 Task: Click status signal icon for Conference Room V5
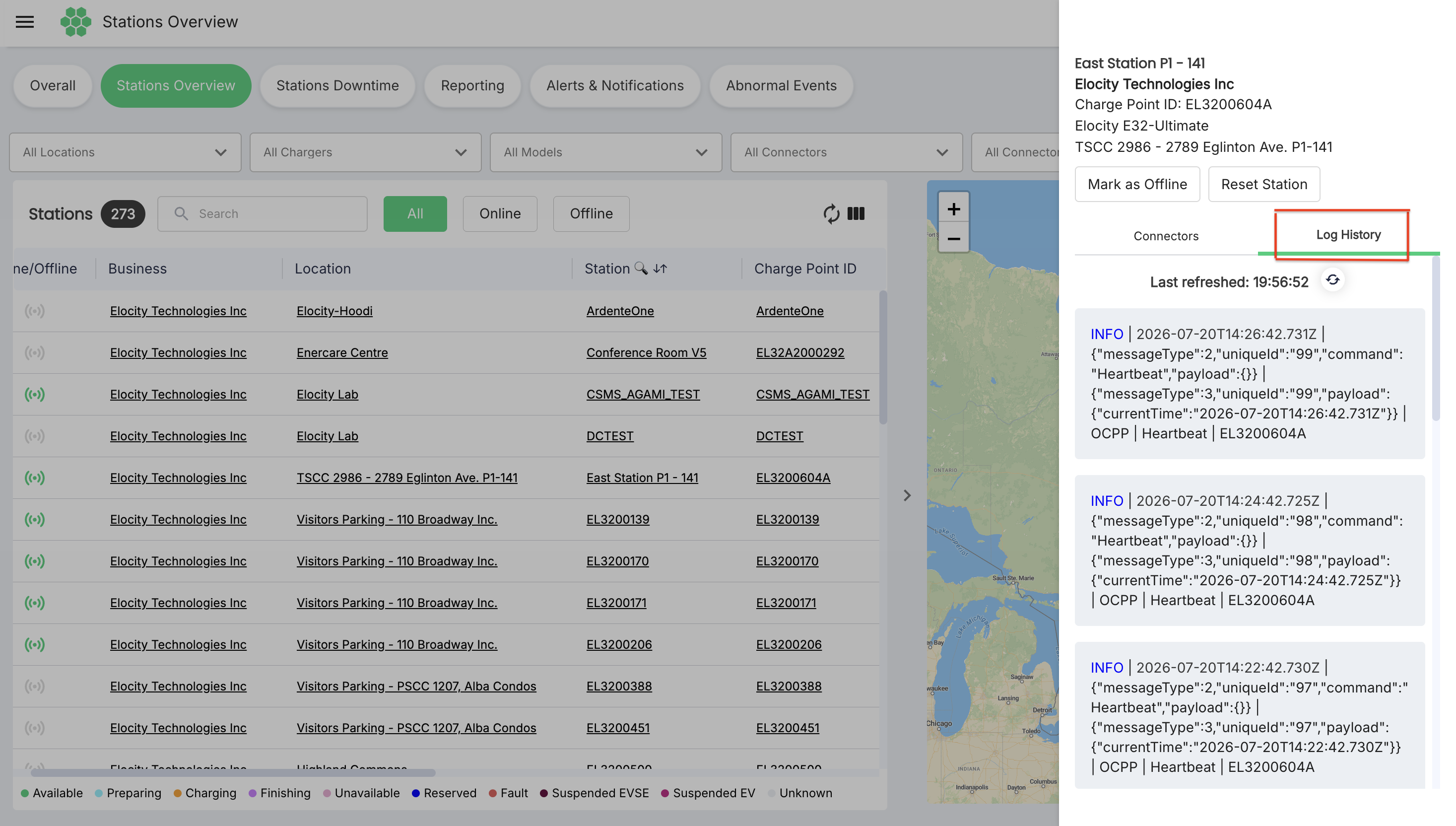click(35, 353)
